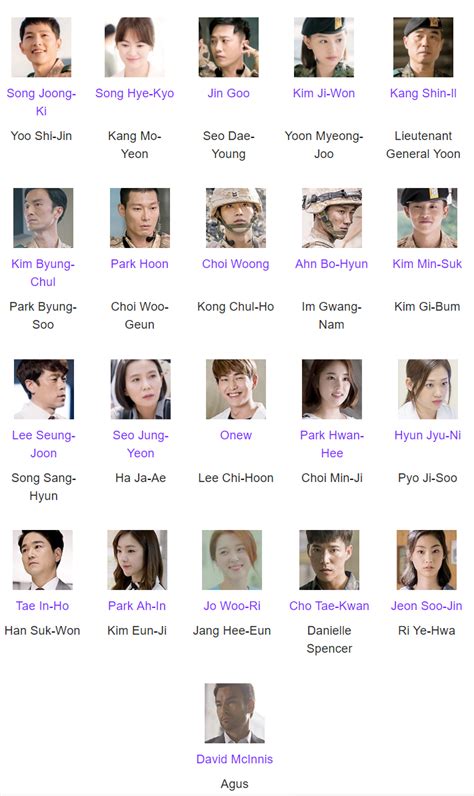Open the photo above Jo Woo-Ri

pyautogui.click(x=232, y=560)
